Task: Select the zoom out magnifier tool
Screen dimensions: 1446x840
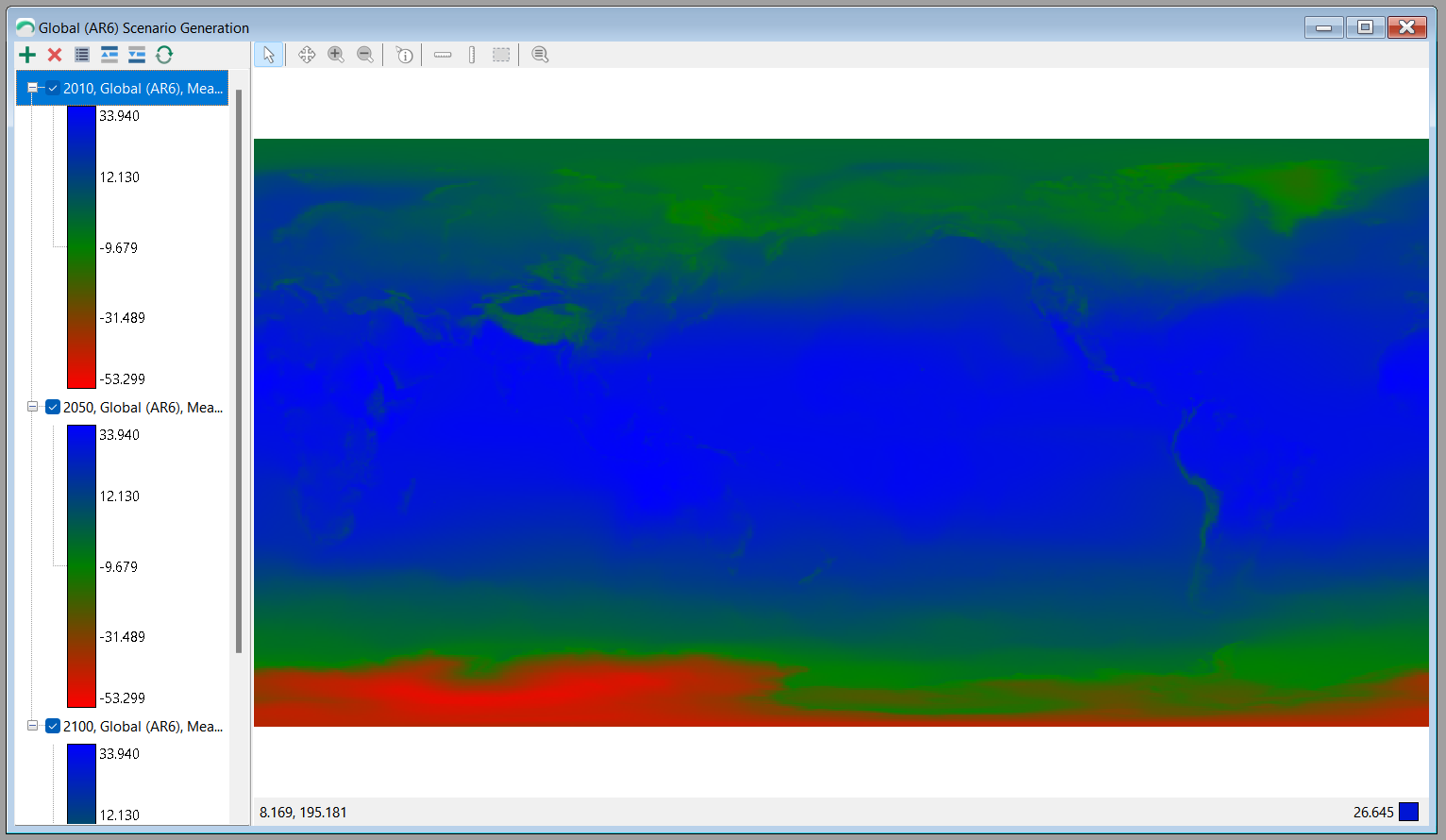Action: point(365,55)
